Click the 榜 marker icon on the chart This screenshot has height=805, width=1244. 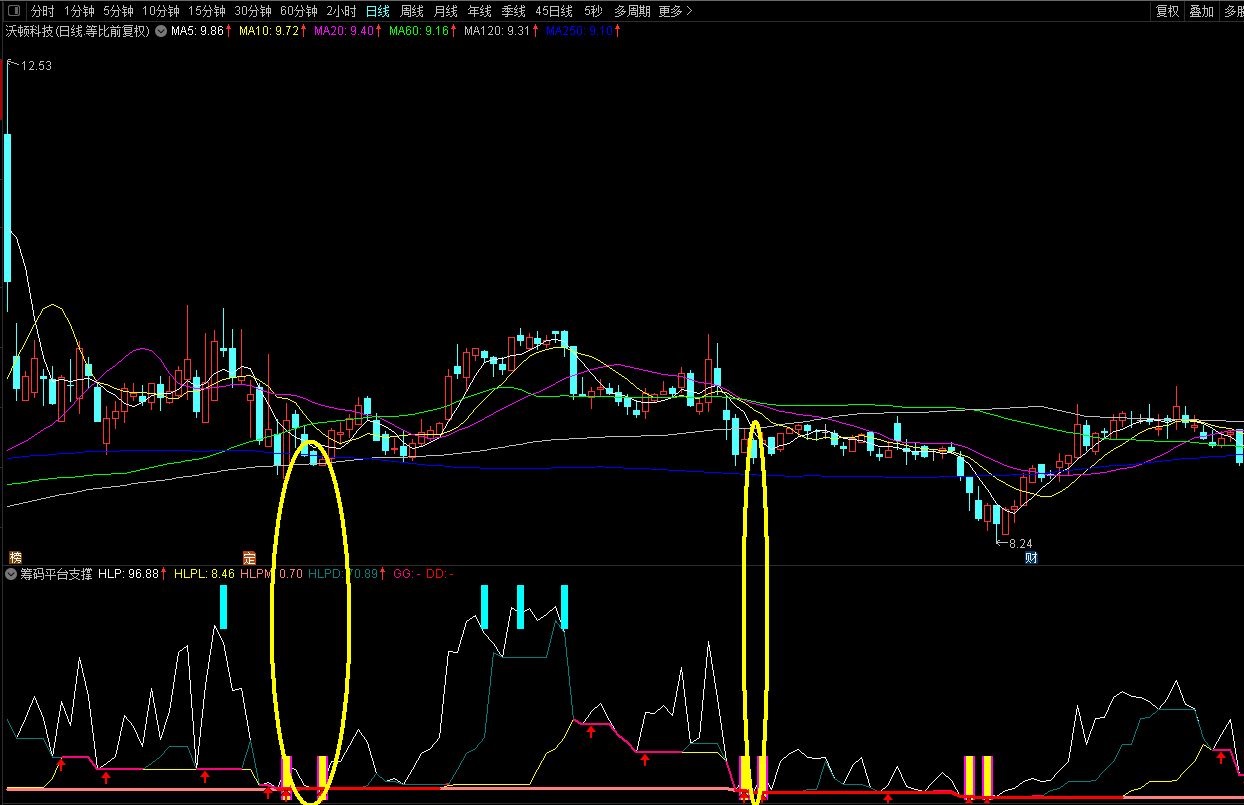tap(15, 557)
